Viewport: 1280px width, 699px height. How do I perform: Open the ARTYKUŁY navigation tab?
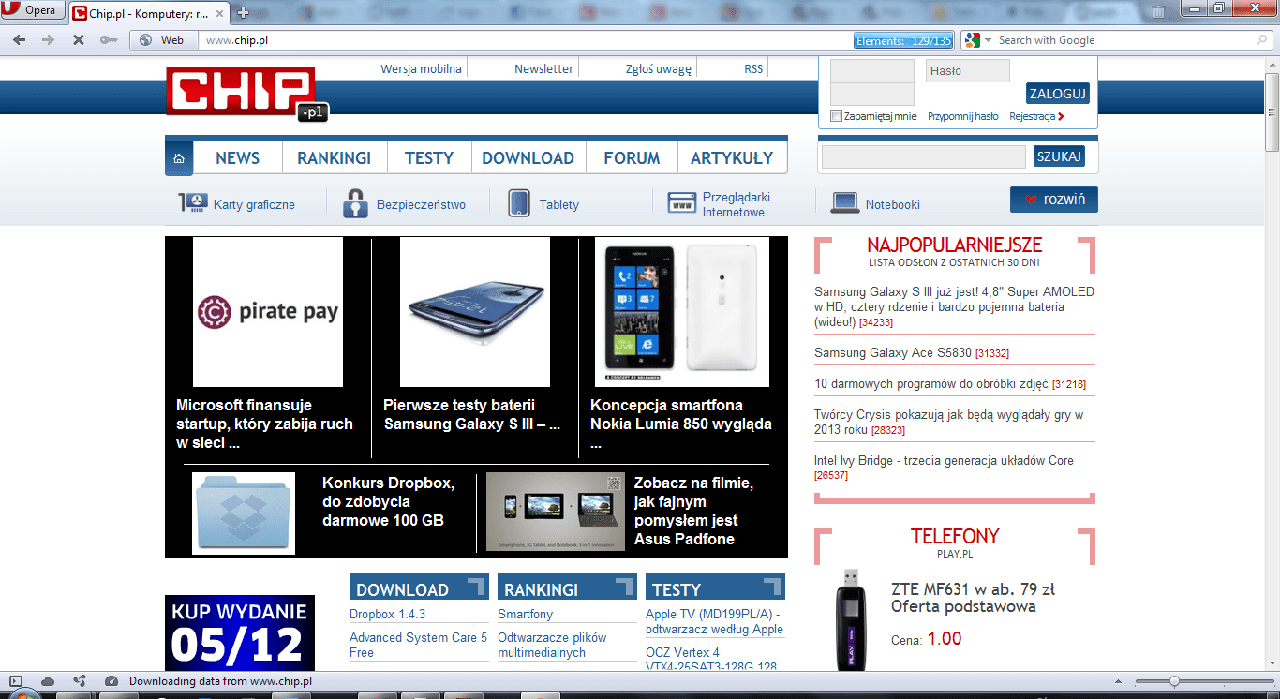[732, 158]
